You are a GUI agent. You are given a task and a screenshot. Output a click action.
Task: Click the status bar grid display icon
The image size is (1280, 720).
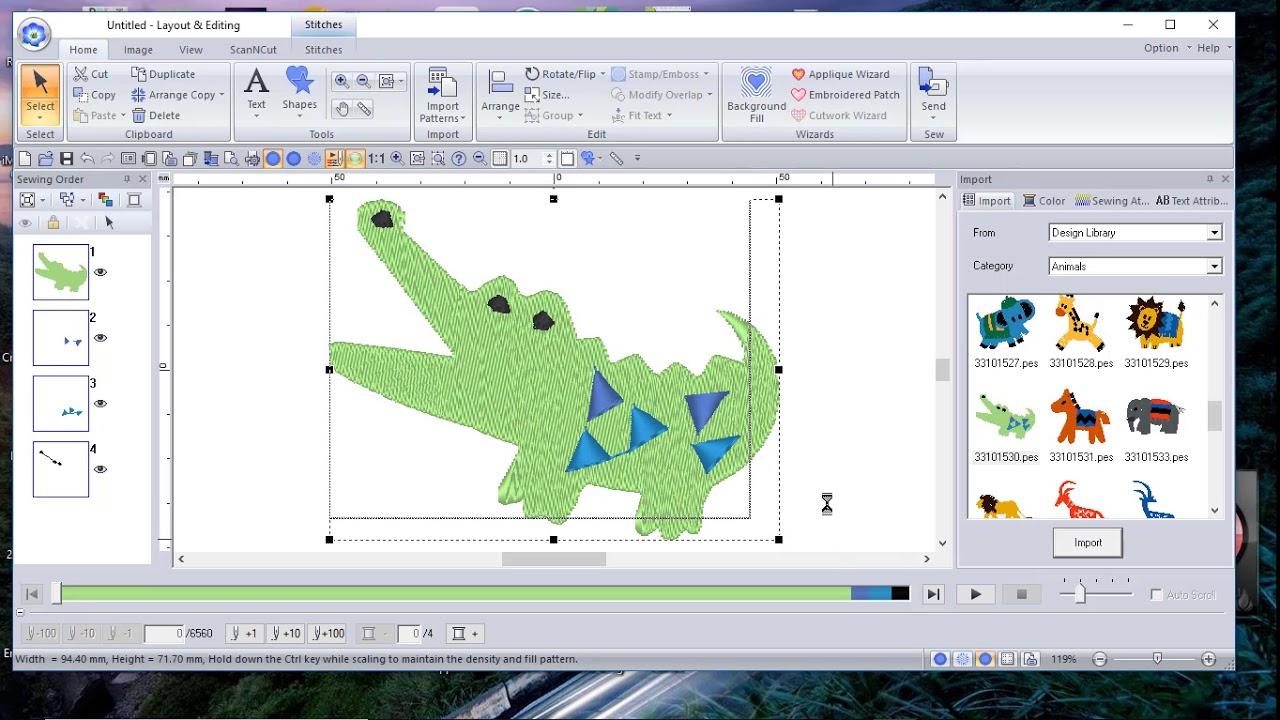(x=1008, y=659)
